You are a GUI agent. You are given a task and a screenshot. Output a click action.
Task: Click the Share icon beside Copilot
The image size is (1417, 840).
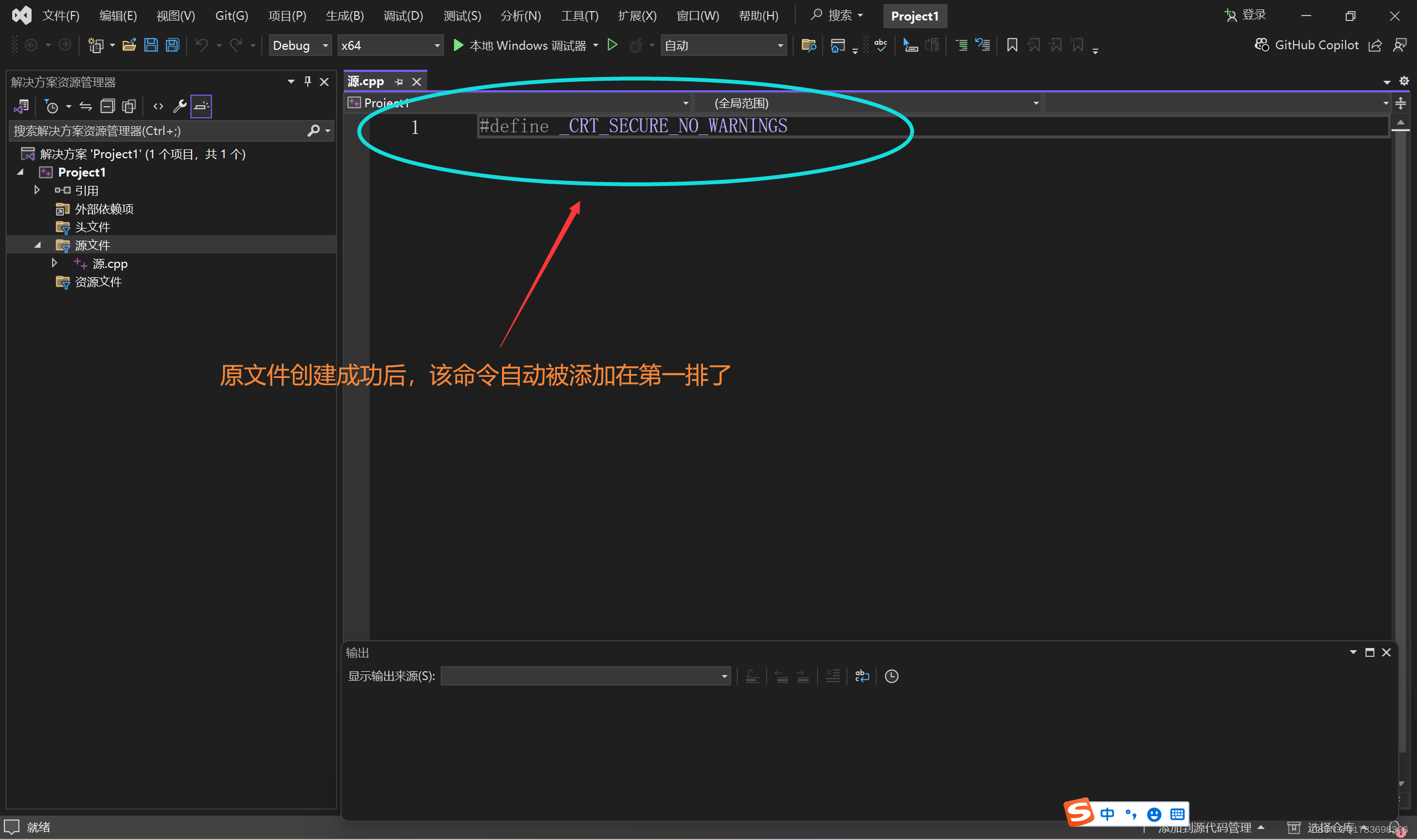(x=1375, y=45)
